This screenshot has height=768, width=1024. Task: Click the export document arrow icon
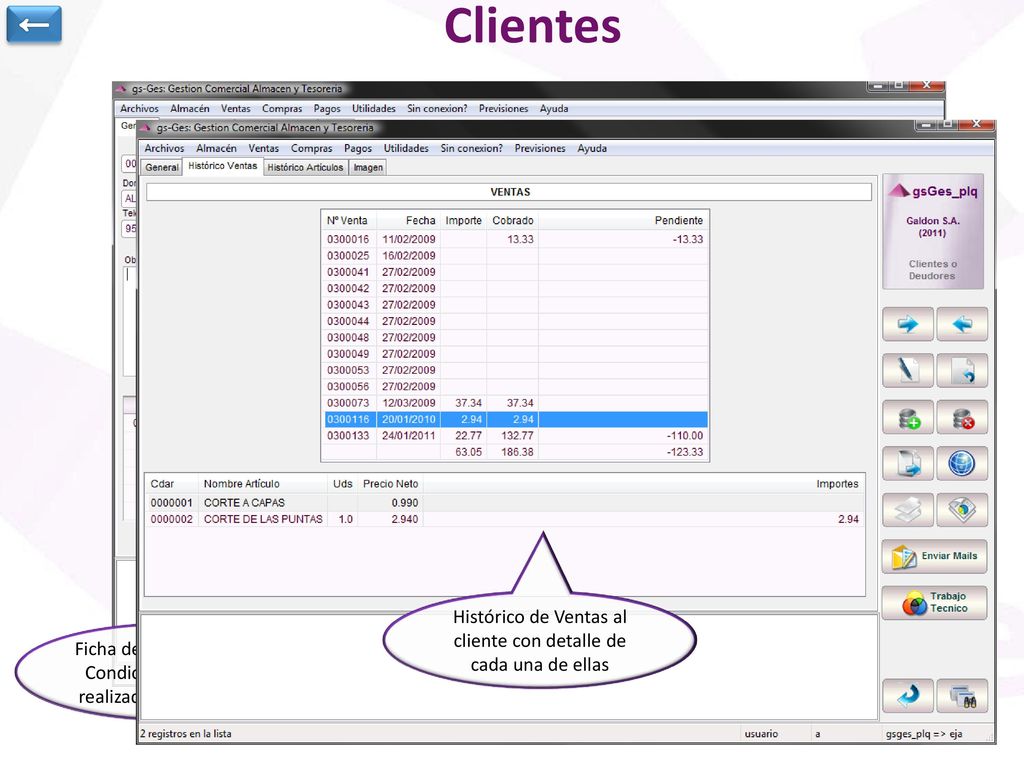tap(908, 464)
